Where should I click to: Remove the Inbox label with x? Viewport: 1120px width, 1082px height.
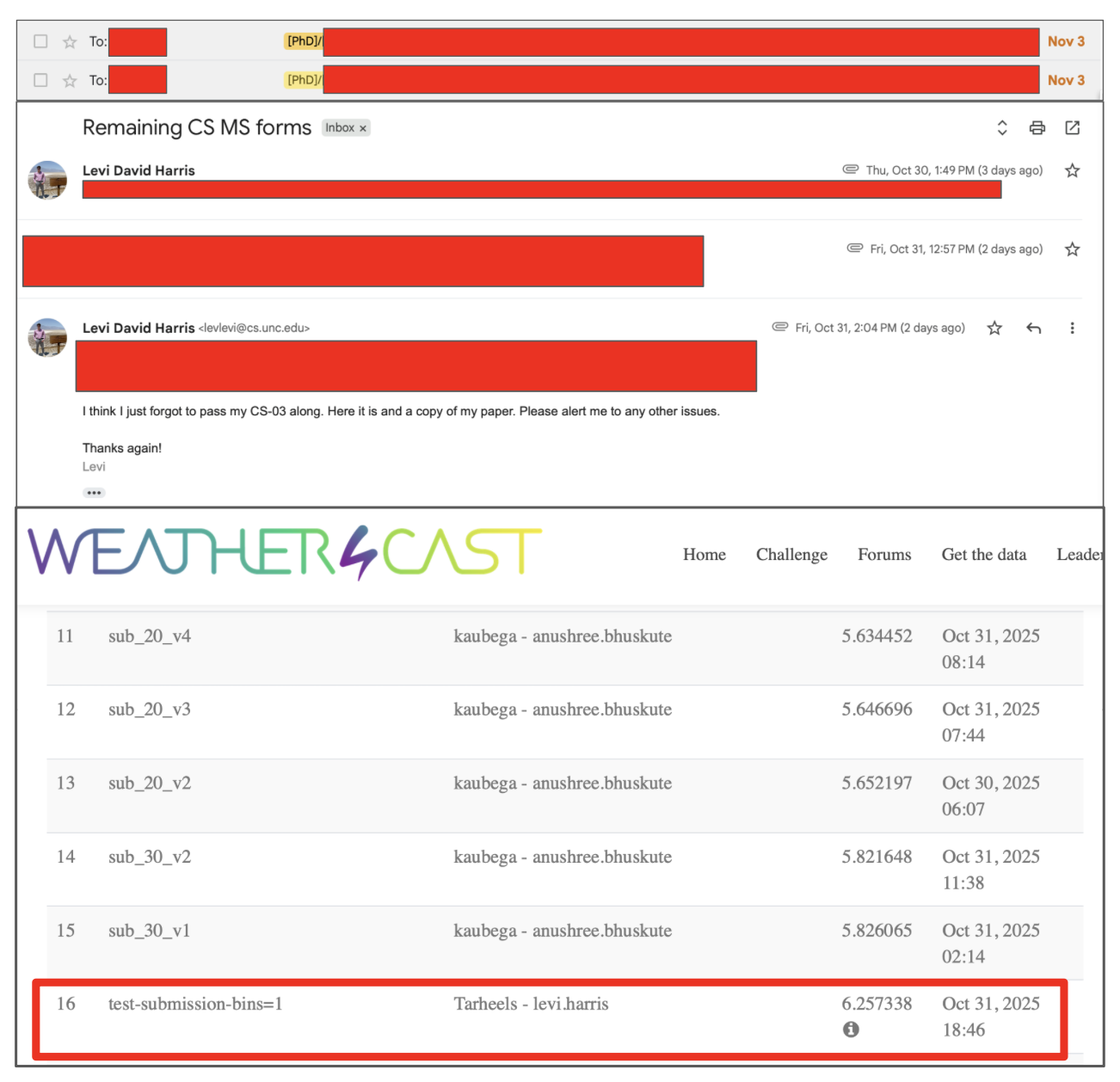point(363,128)
